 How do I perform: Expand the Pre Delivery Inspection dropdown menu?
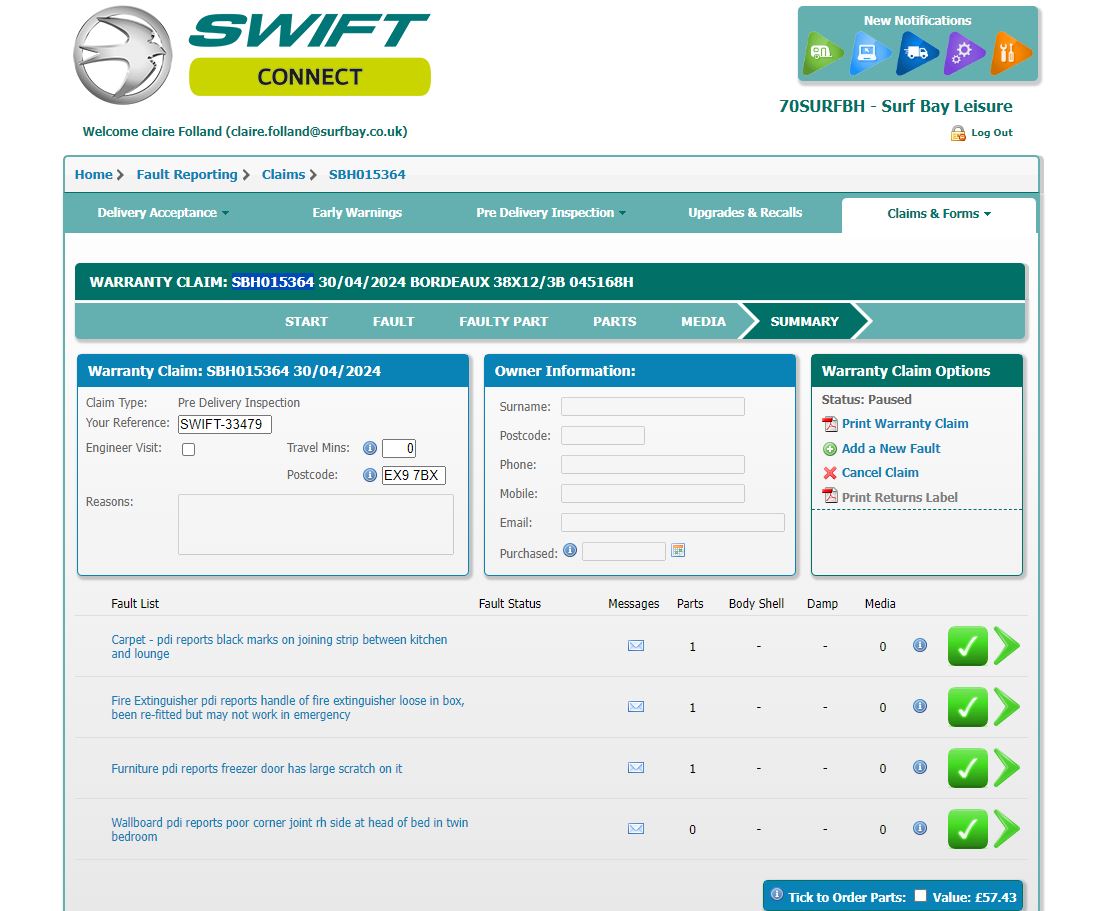coord(551,212)
